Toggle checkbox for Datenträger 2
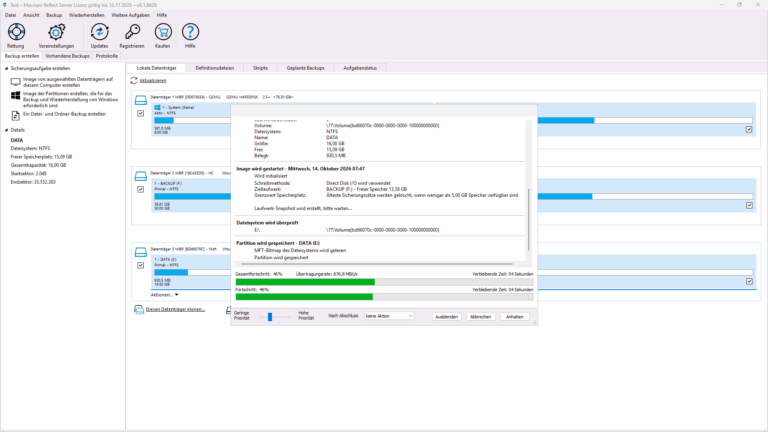768x432 pixels. click(141, 189)
